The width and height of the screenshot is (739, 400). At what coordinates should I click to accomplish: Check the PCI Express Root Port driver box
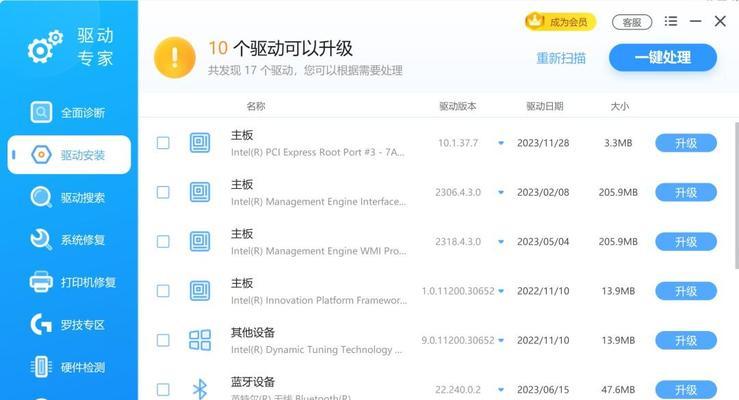click(163, 143)
